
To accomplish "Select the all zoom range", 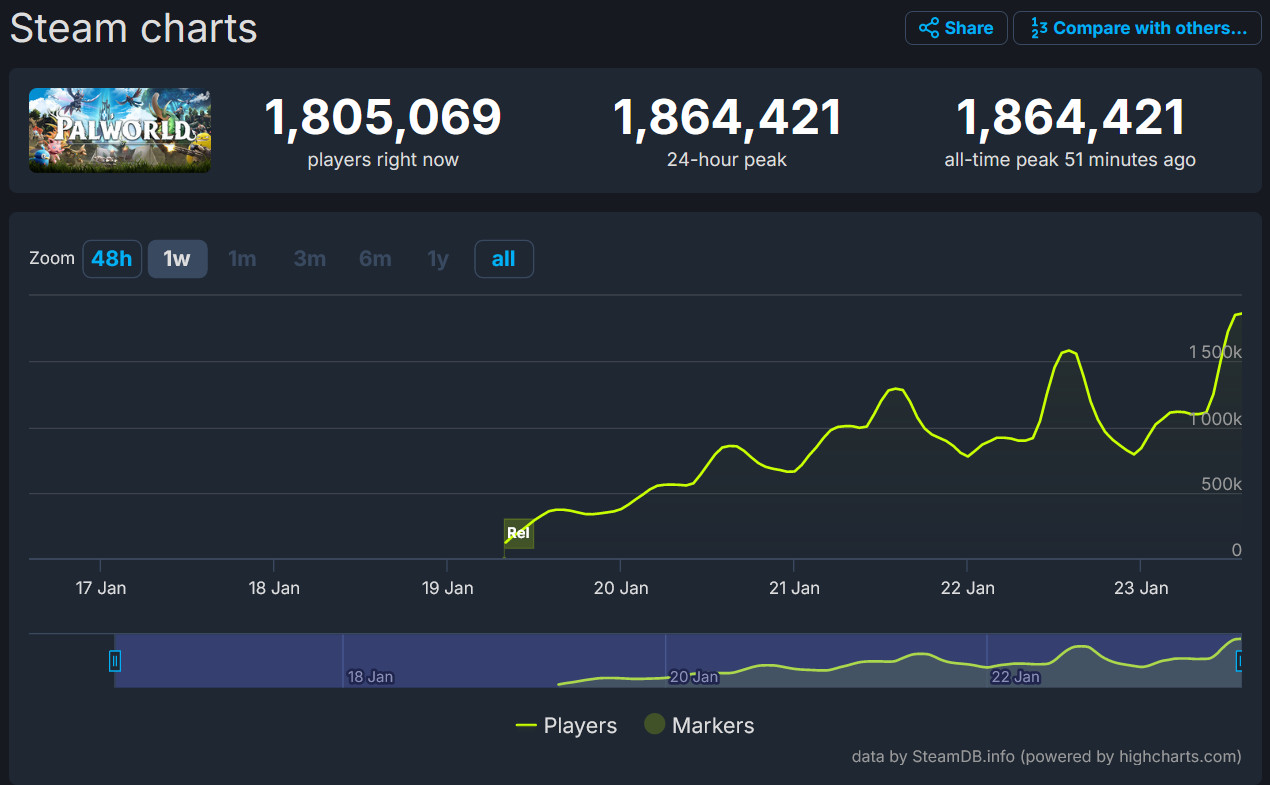I will [503, 259].
